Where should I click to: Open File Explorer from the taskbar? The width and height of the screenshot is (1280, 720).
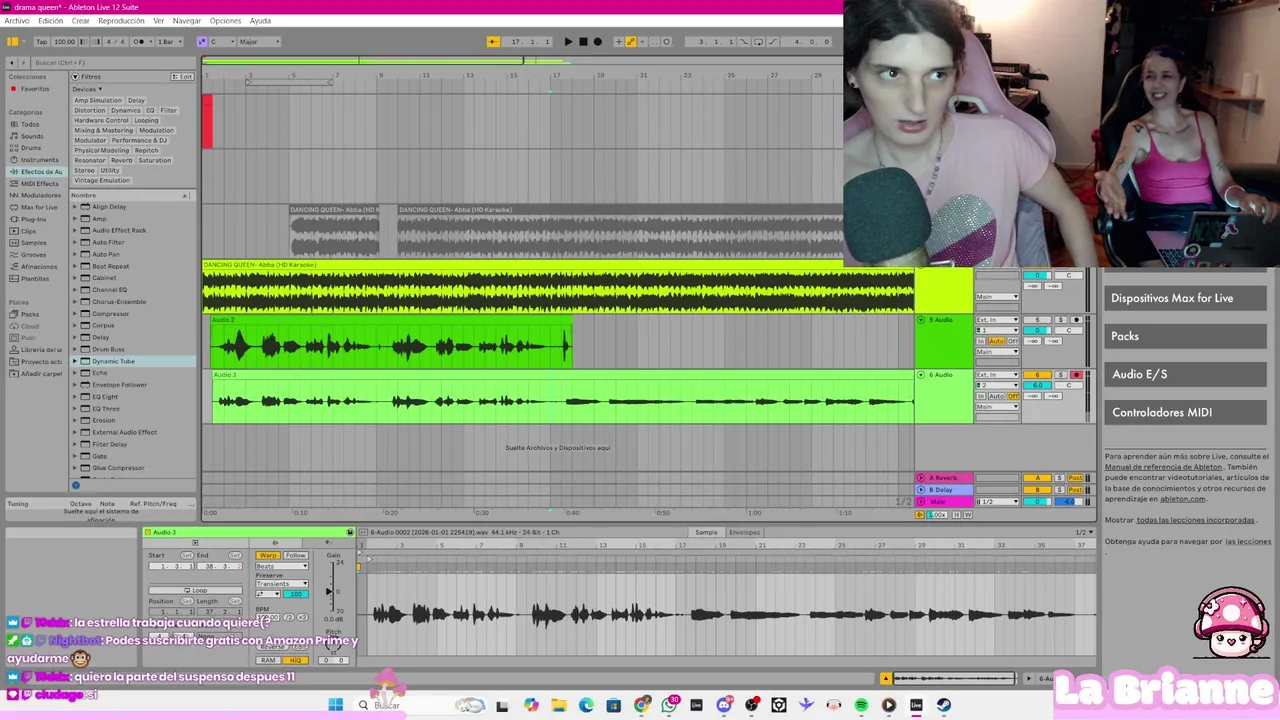558,705
